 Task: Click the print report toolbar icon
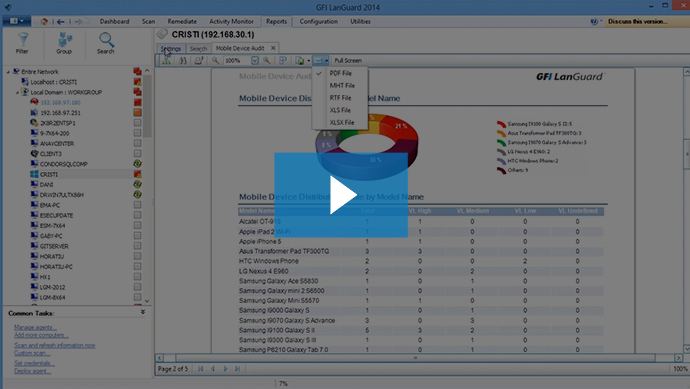click(x=199, y=61)
